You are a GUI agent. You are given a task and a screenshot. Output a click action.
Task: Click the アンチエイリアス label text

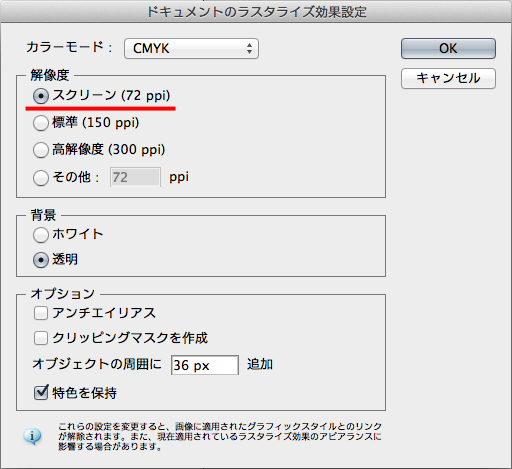coord(104,313)
